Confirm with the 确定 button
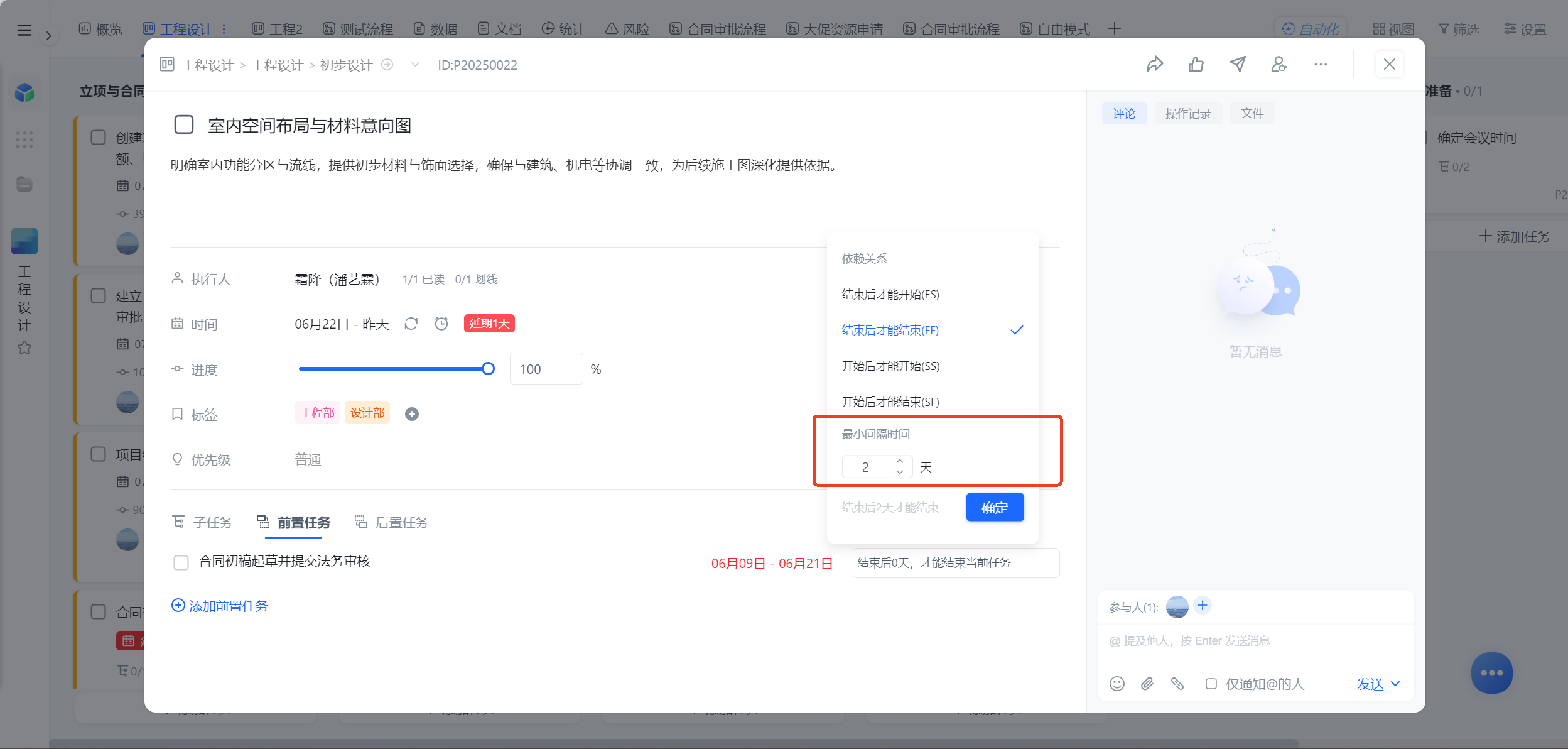Viewport: 1568px width, 749px height. click(x=995, y=507)
